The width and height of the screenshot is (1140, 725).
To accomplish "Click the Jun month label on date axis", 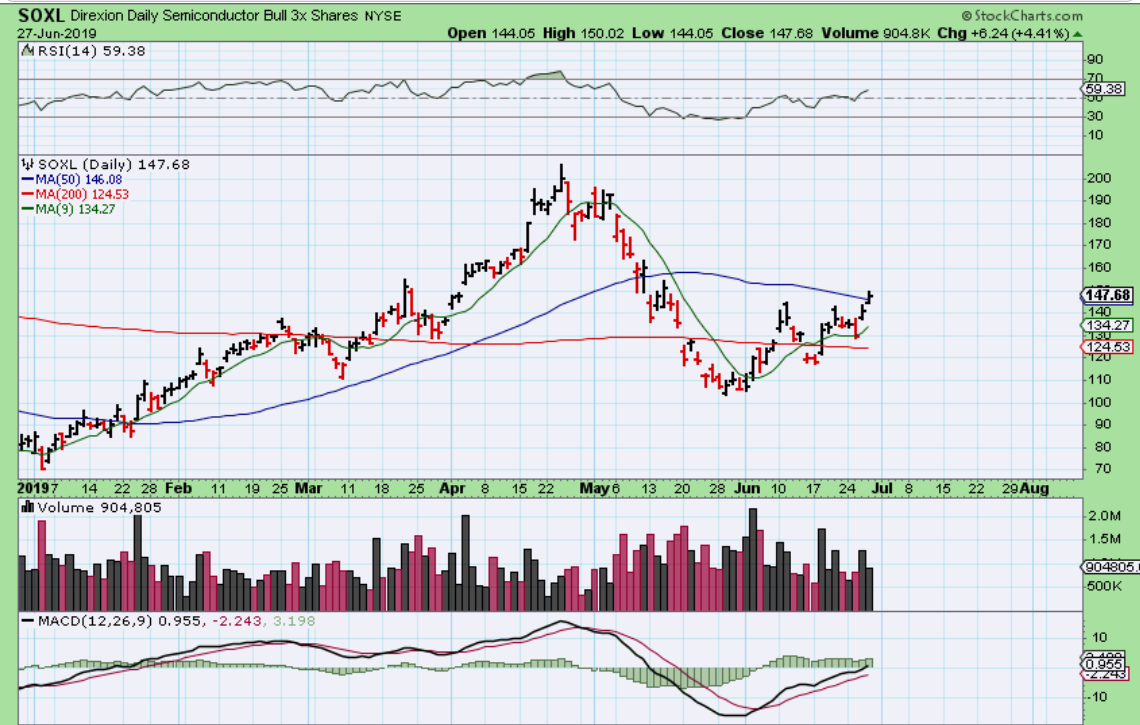I will [747, 489].
